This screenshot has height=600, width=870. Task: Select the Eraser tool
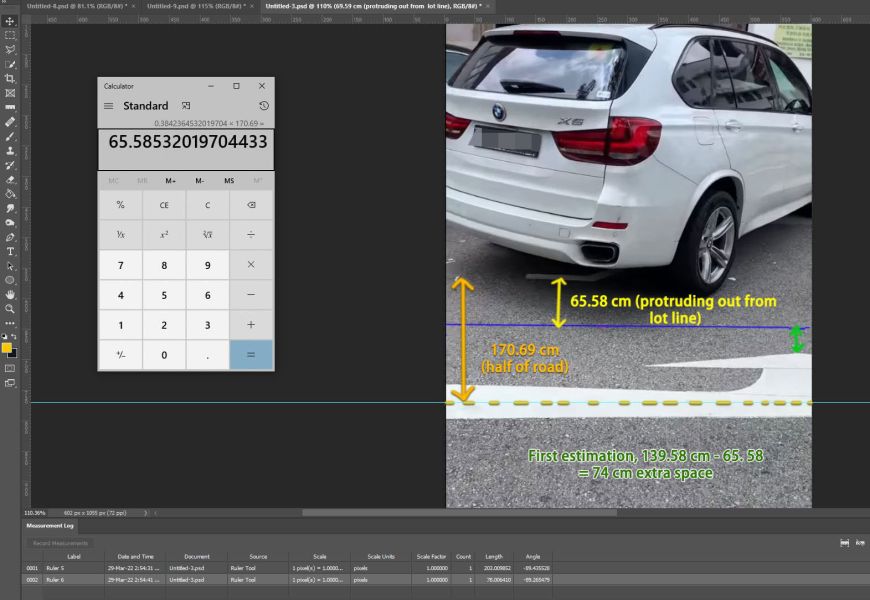pyautogui.click(x=10, y=179)
